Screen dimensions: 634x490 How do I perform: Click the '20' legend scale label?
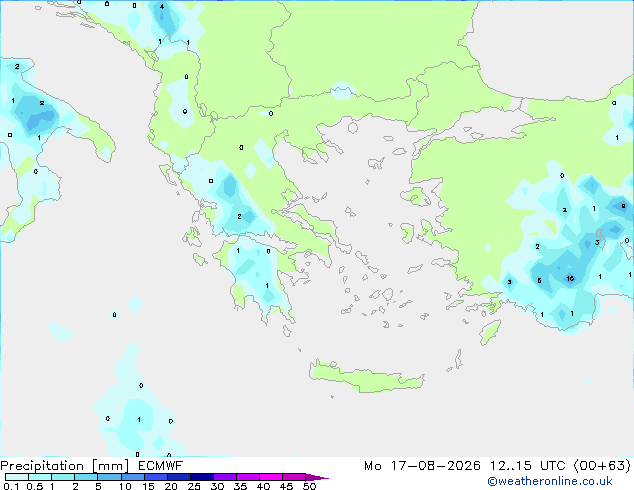click(171, 486)
